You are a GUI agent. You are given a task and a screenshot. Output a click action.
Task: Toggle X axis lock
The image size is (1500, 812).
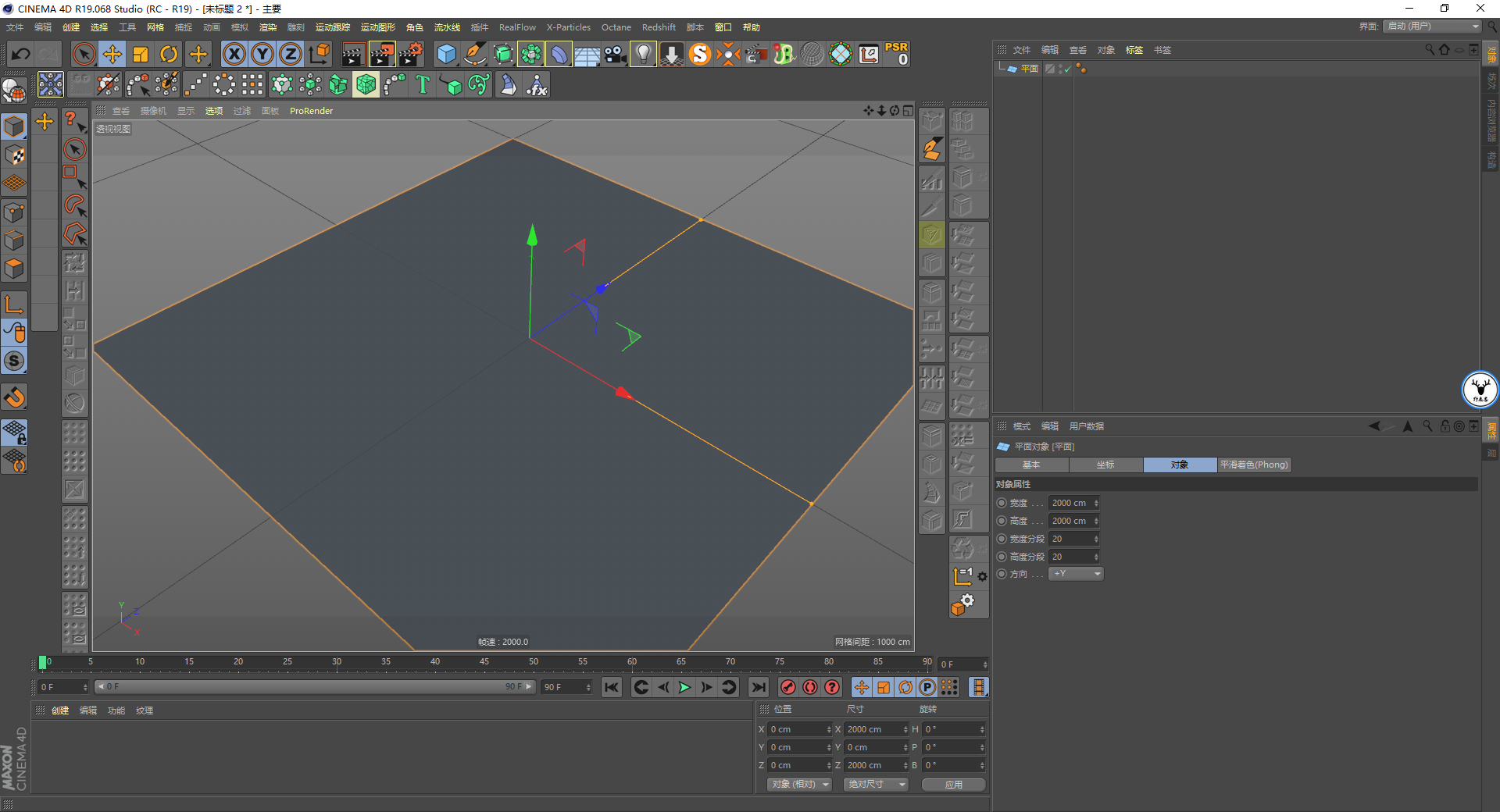234,54
